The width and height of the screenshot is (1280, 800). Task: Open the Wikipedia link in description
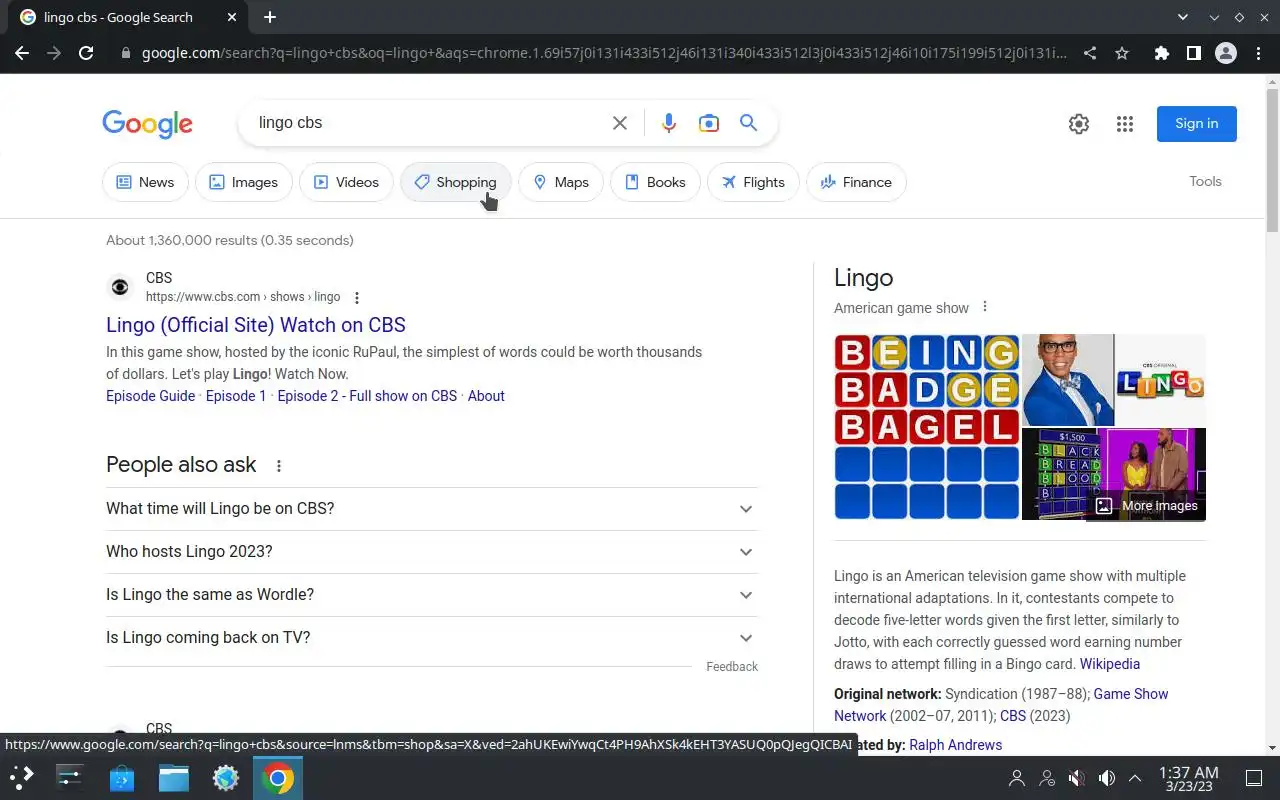1110,664
